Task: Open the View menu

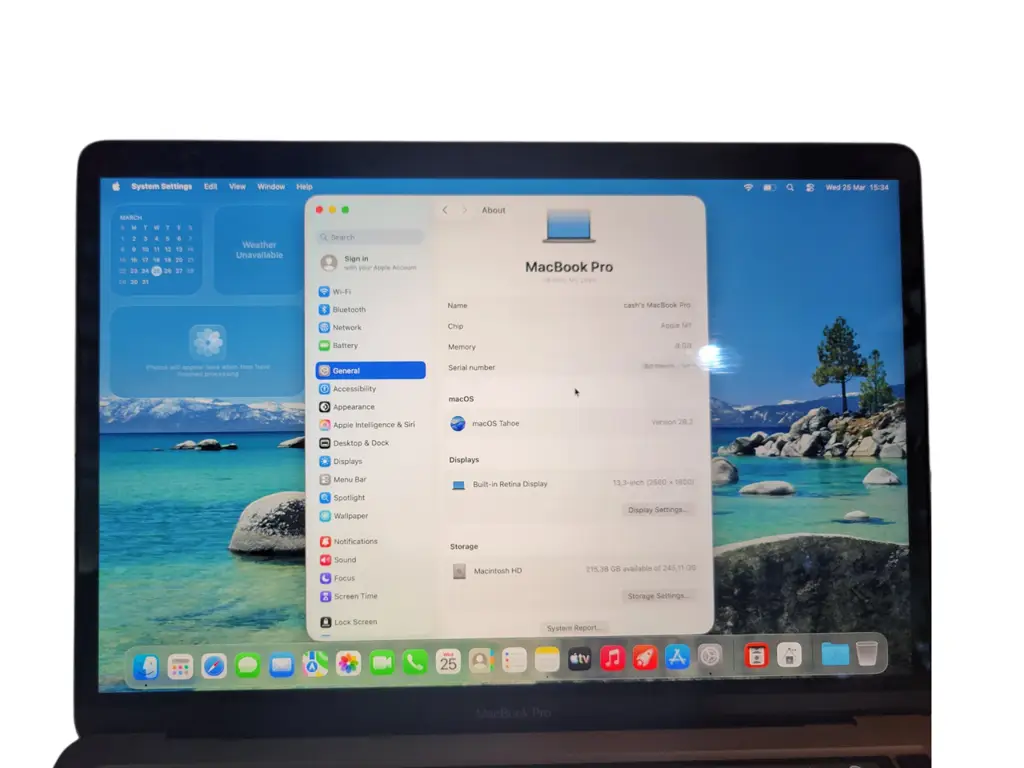Action: coord(237,186)
